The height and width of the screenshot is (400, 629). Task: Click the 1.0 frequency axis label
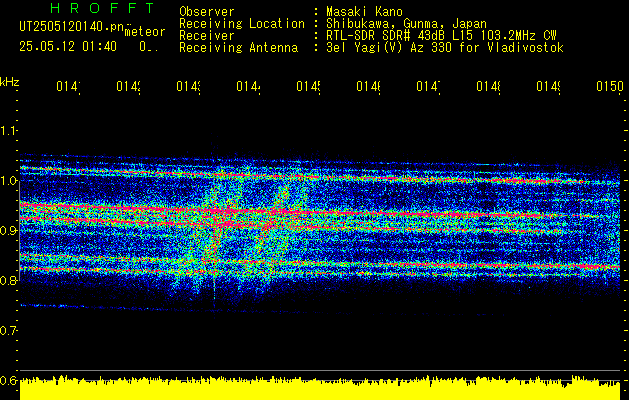click(8, 181)
